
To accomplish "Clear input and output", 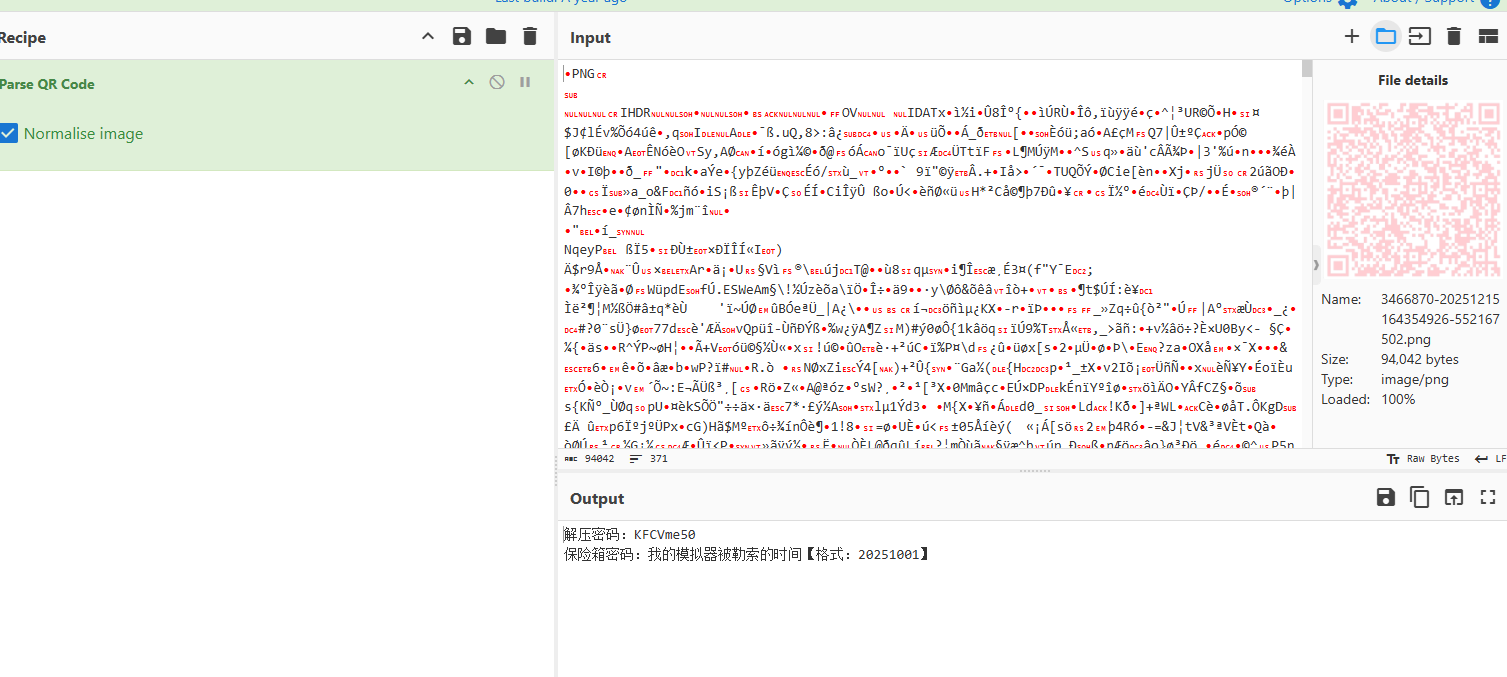I will (x=1454, y=37).
